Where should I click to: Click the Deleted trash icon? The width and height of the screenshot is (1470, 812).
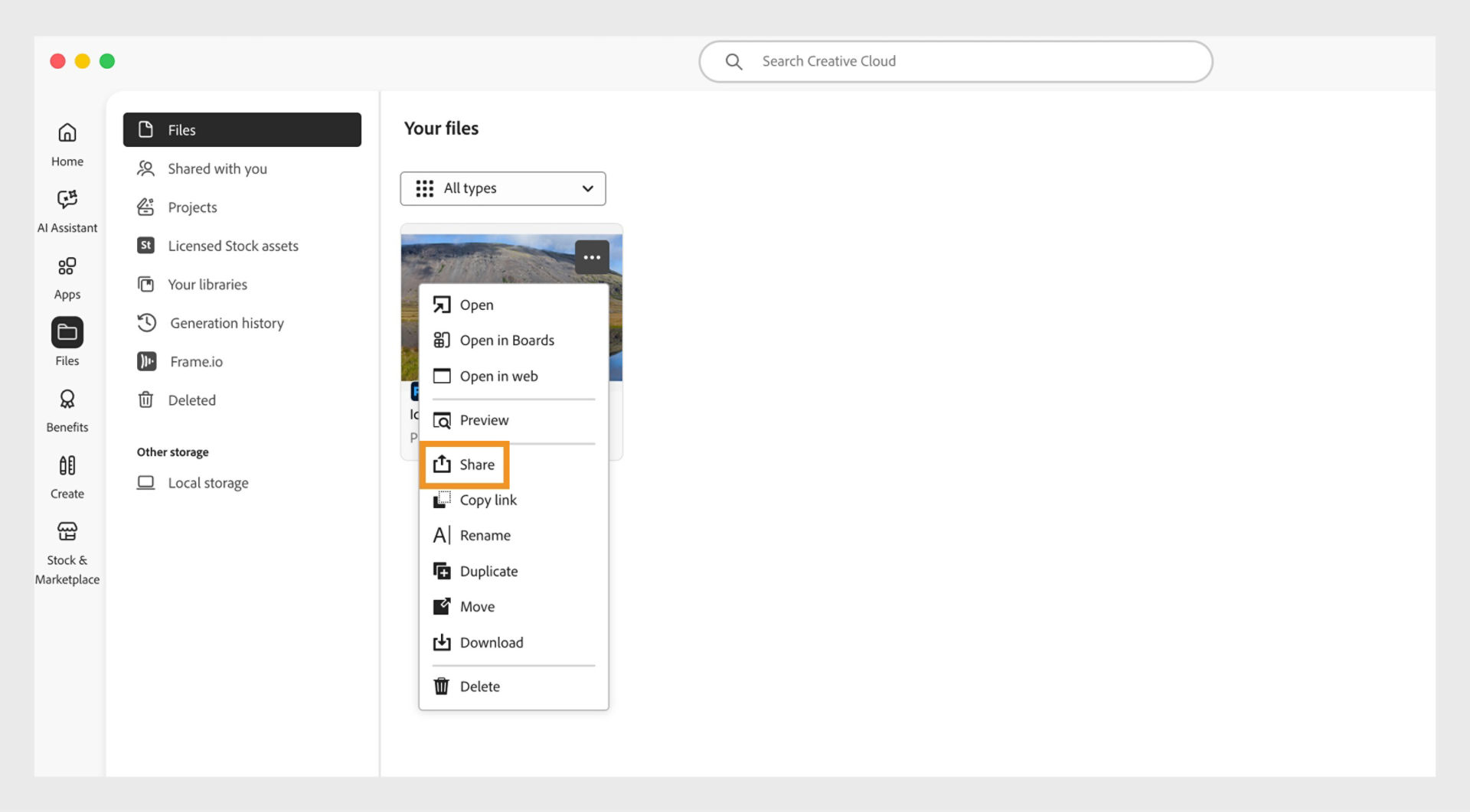tap(145, 399)
